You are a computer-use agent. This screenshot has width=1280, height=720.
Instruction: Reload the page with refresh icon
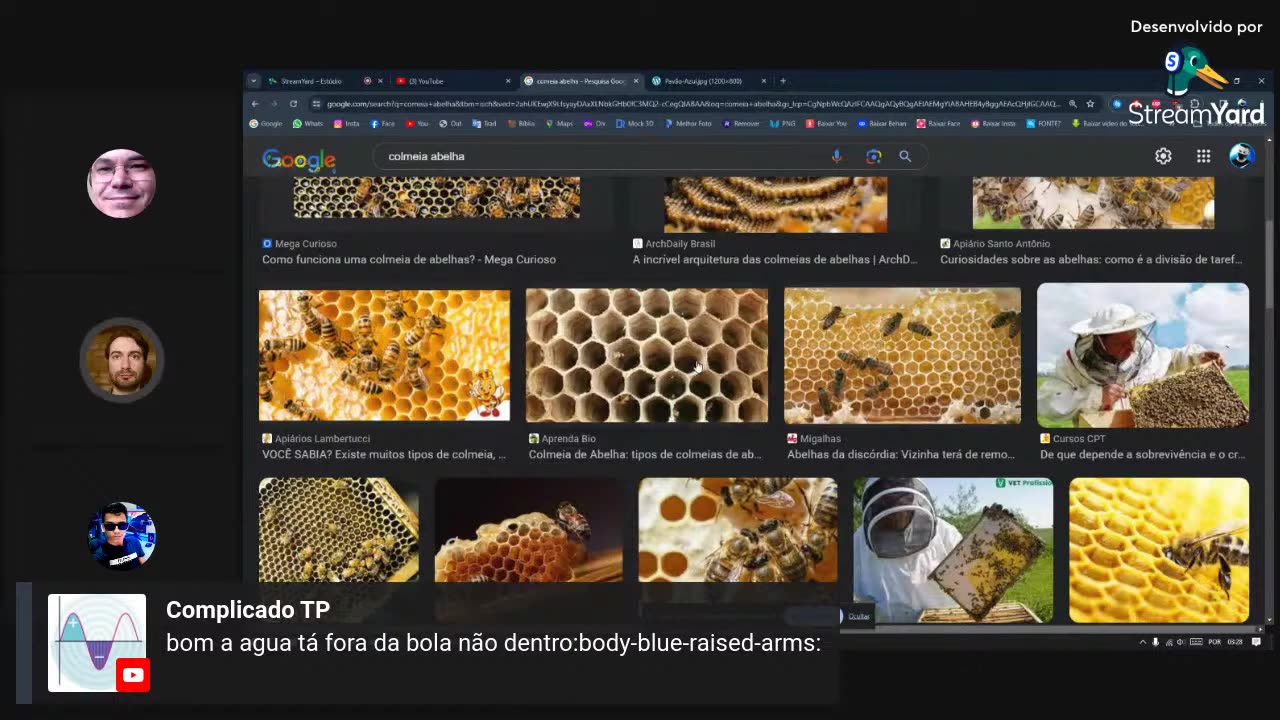click(x=293, y=104)
